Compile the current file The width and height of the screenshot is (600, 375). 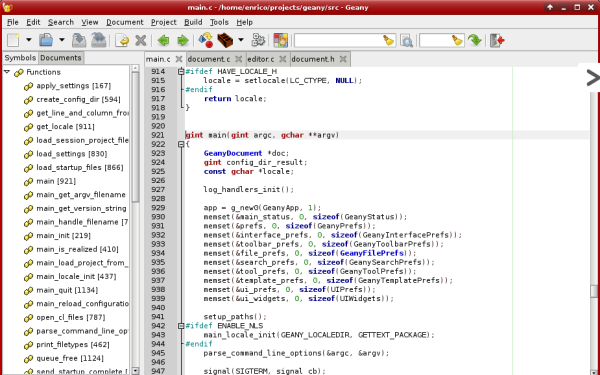(x=206, y=40)
